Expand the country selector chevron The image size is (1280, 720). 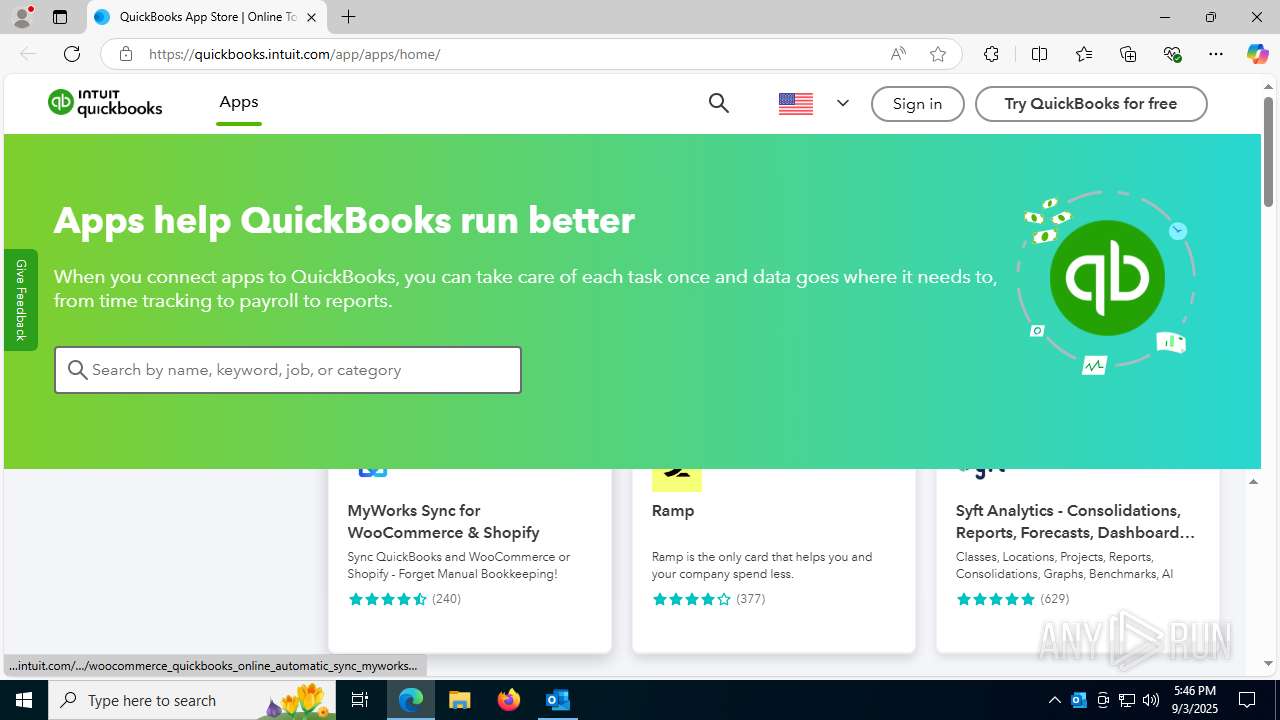pyautogui.click(x=843, y=103)
